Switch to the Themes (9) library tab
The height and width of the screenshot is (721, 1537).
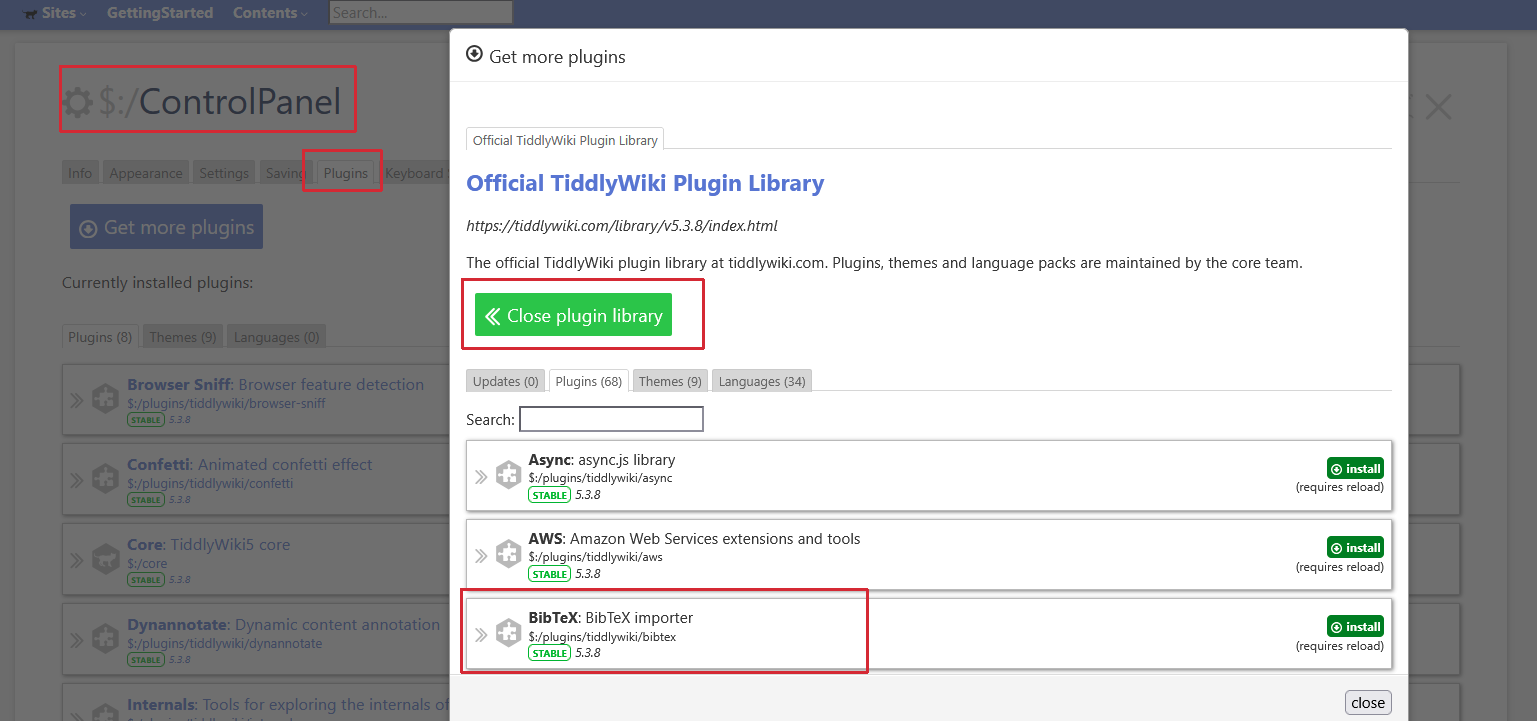pos(670,381)
